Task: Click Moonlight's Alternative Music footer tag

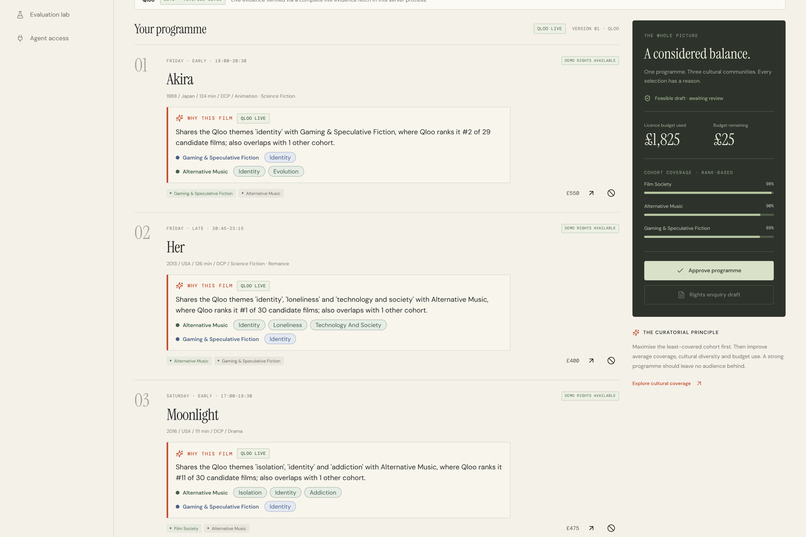Action: 227,529
